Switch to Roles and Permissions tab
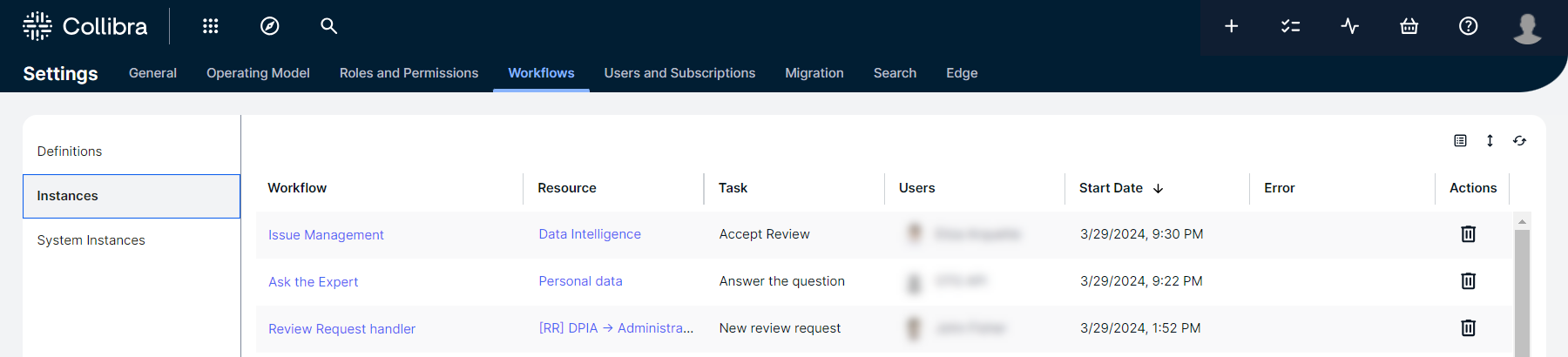This screenshot has height=357, width=1568. coord(409,73)
